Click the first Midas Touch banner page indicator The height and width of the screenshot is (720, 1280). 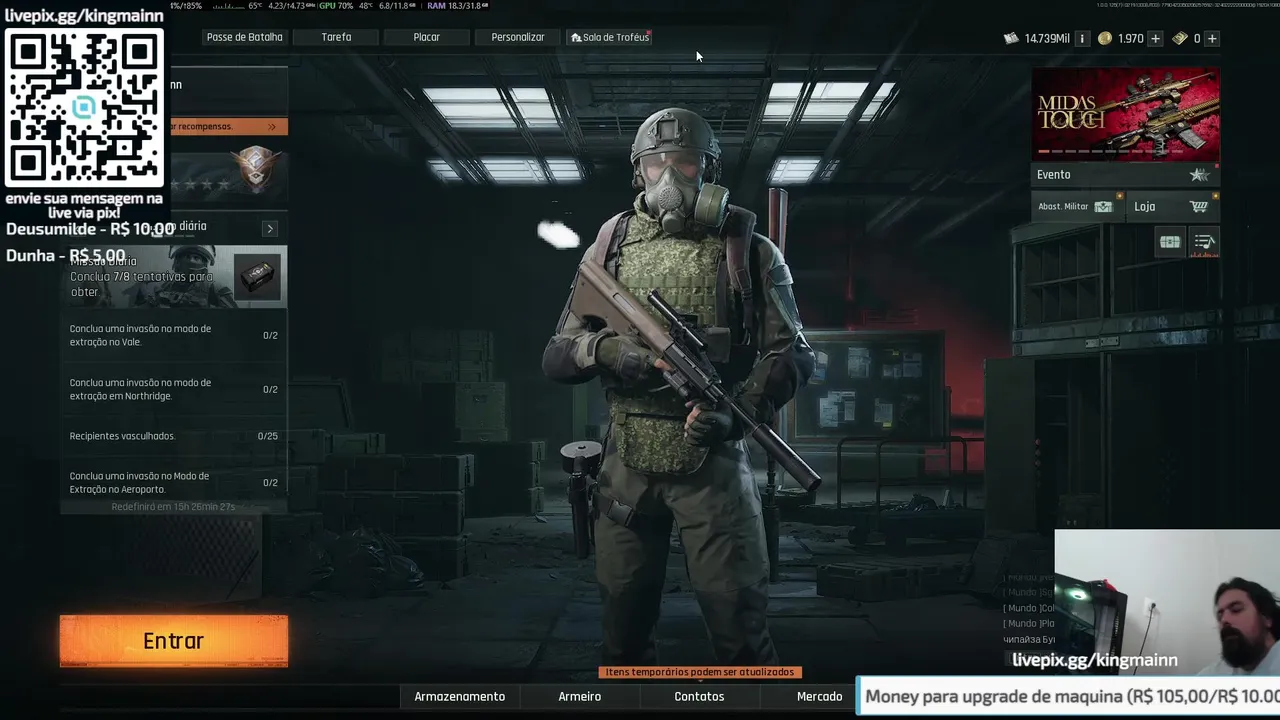pyautogui.click(x=1044, y=152)
